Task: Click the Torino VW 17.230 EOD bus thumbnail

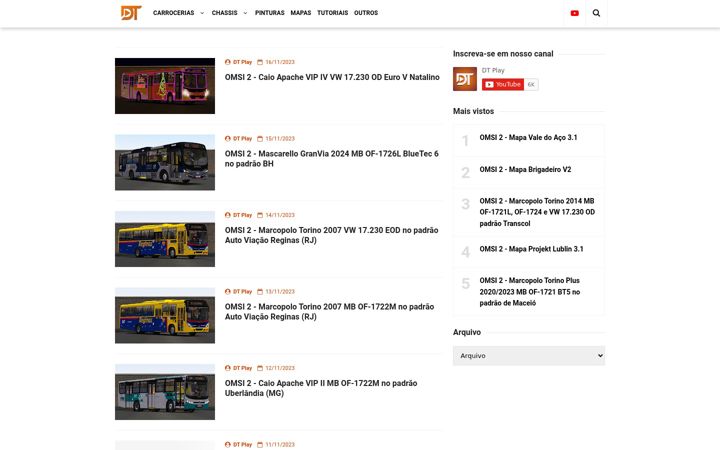Action: tap(165, 239)
